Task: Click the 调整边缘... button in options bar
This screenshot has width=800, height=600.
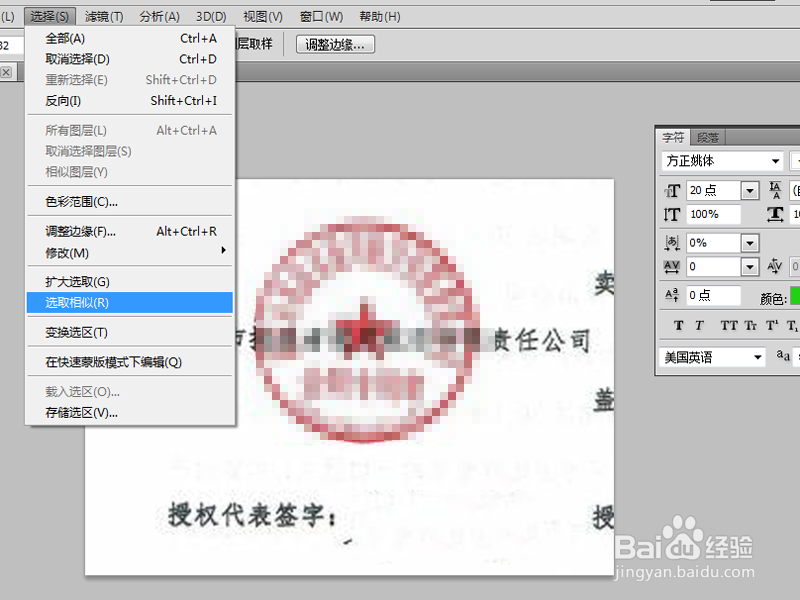Action: click(335, 44)
